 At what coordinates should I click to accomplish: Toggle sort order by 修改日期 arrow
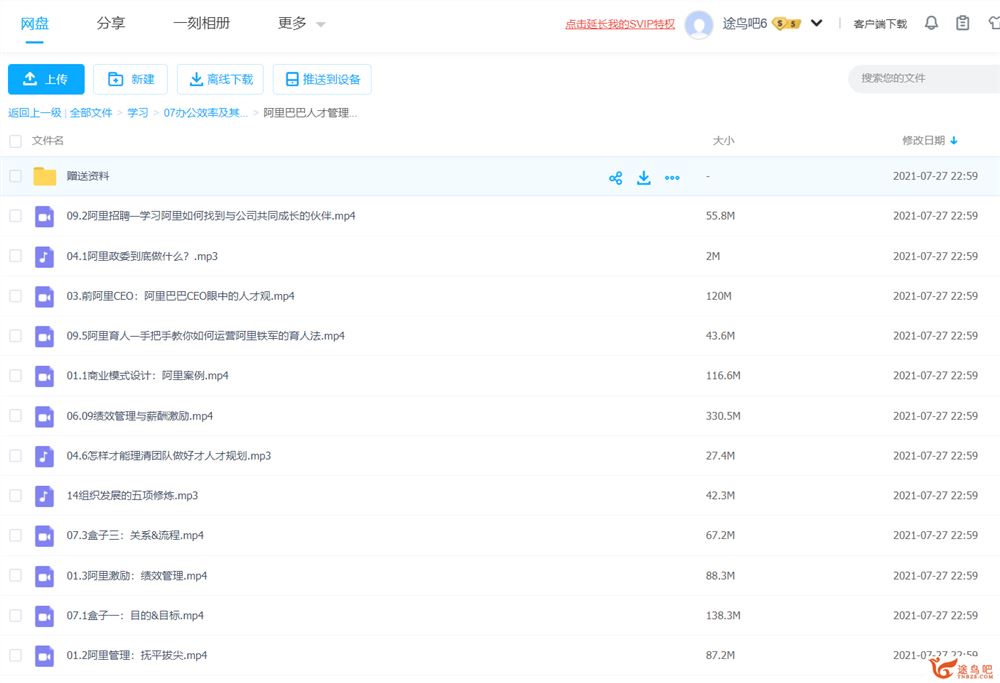tap(954, 141)
